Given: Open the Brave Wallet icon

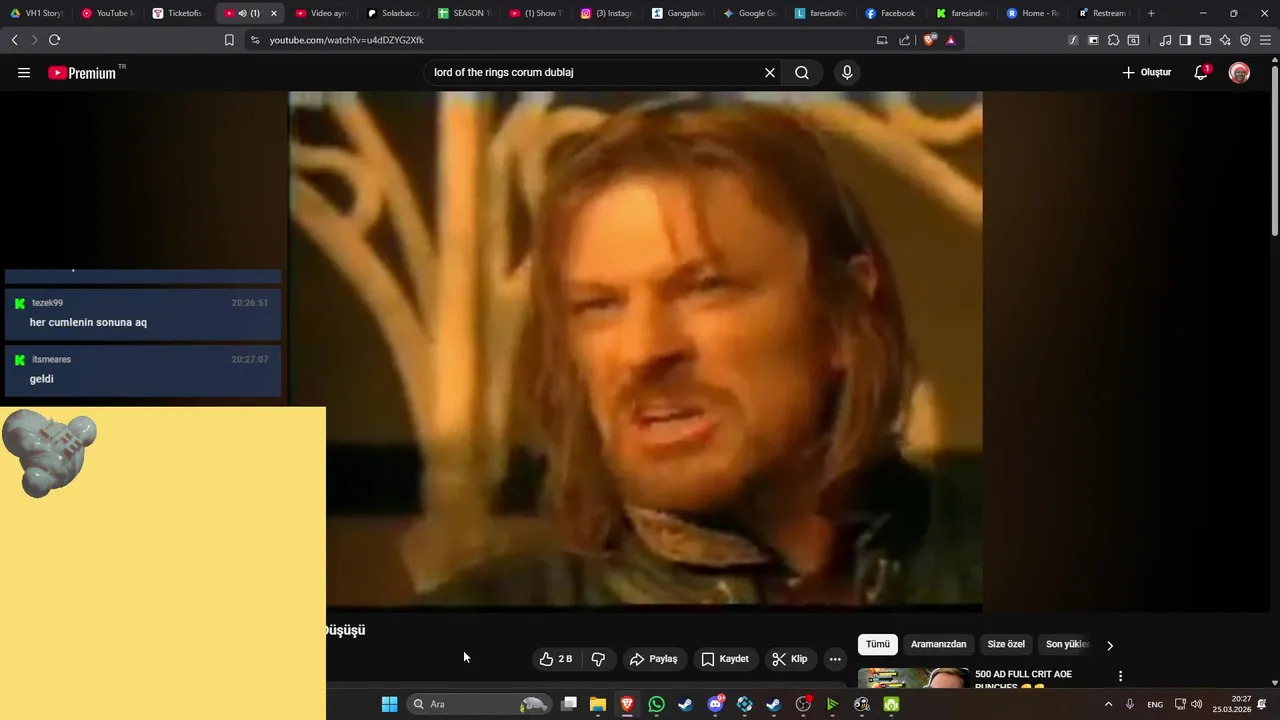Looking at the screenshot, I should point(1205,40).
